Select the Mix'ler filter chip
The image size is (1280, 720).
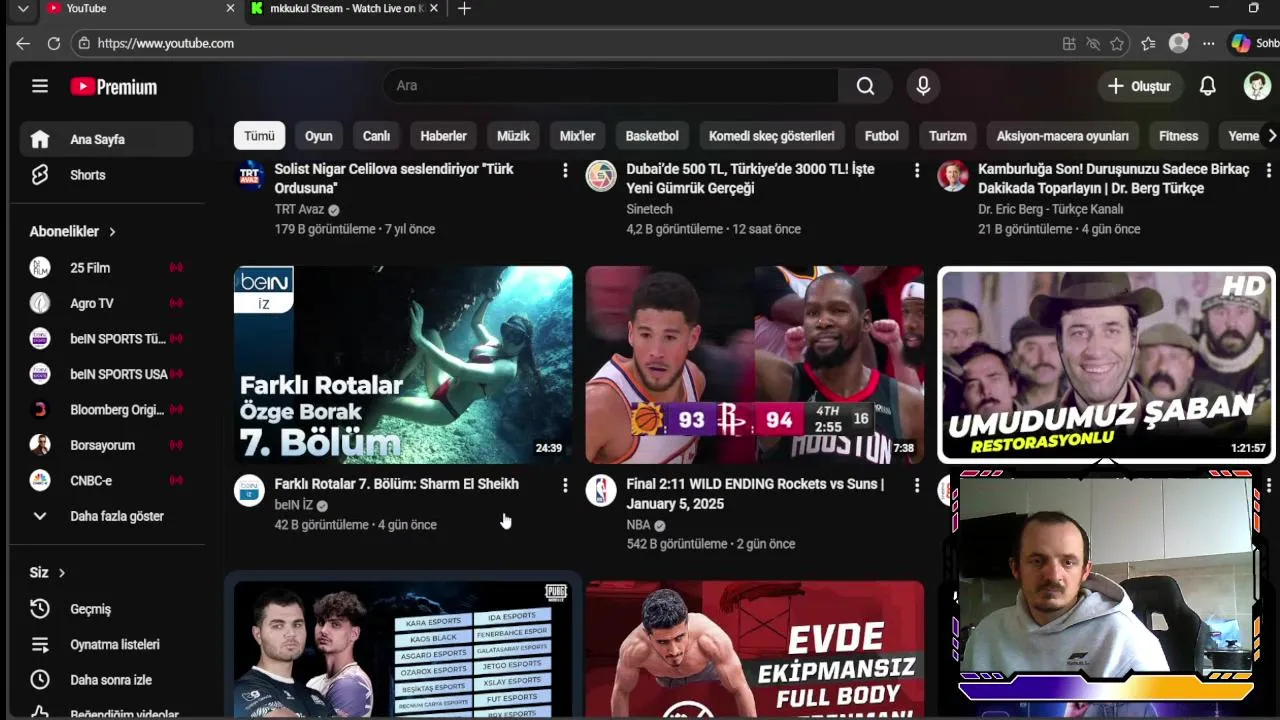pyautogui.click(x=577, y=136)
